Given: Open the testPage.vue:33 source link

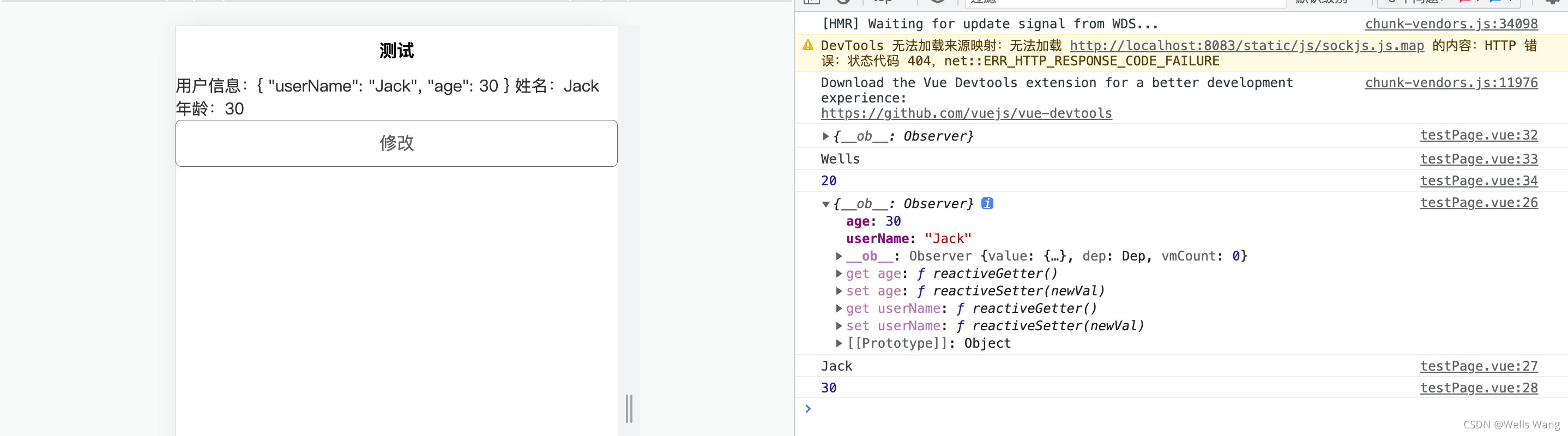Looking at the screenshot, I should 1479,159.
